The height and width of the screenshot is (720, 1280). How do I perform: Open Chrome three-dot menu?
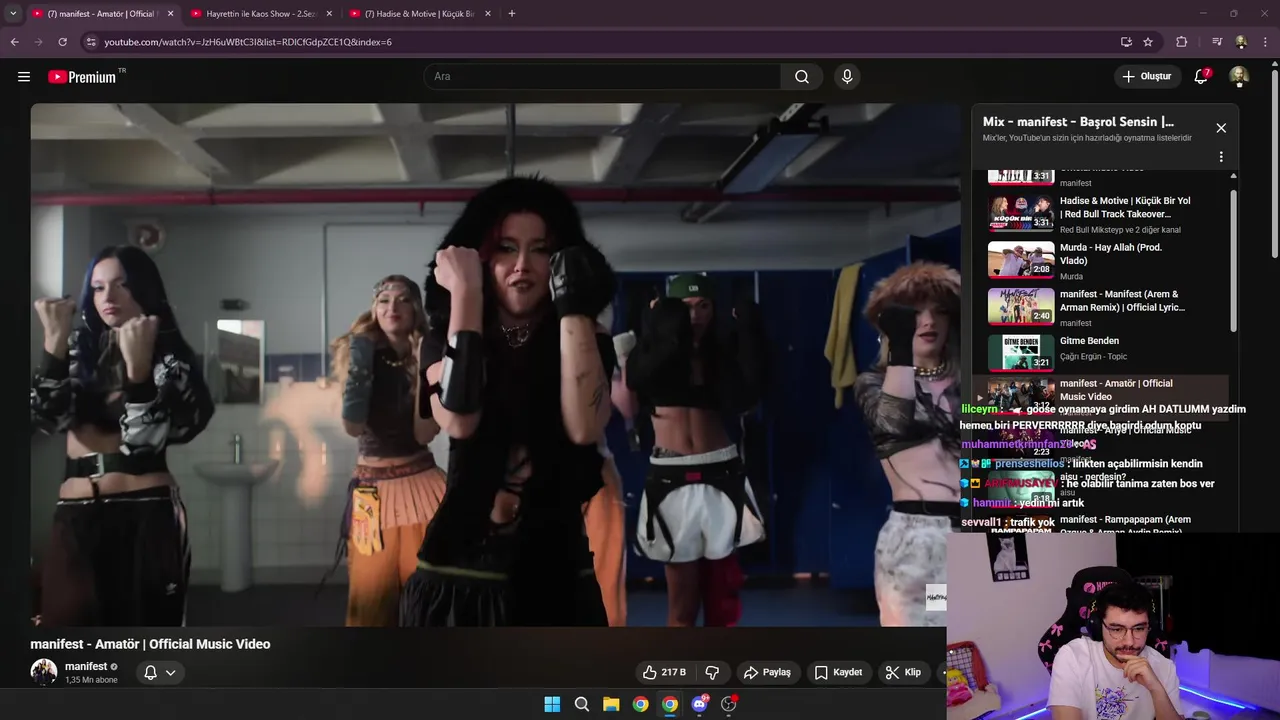pyautogui.click(x=1265, y=42)
